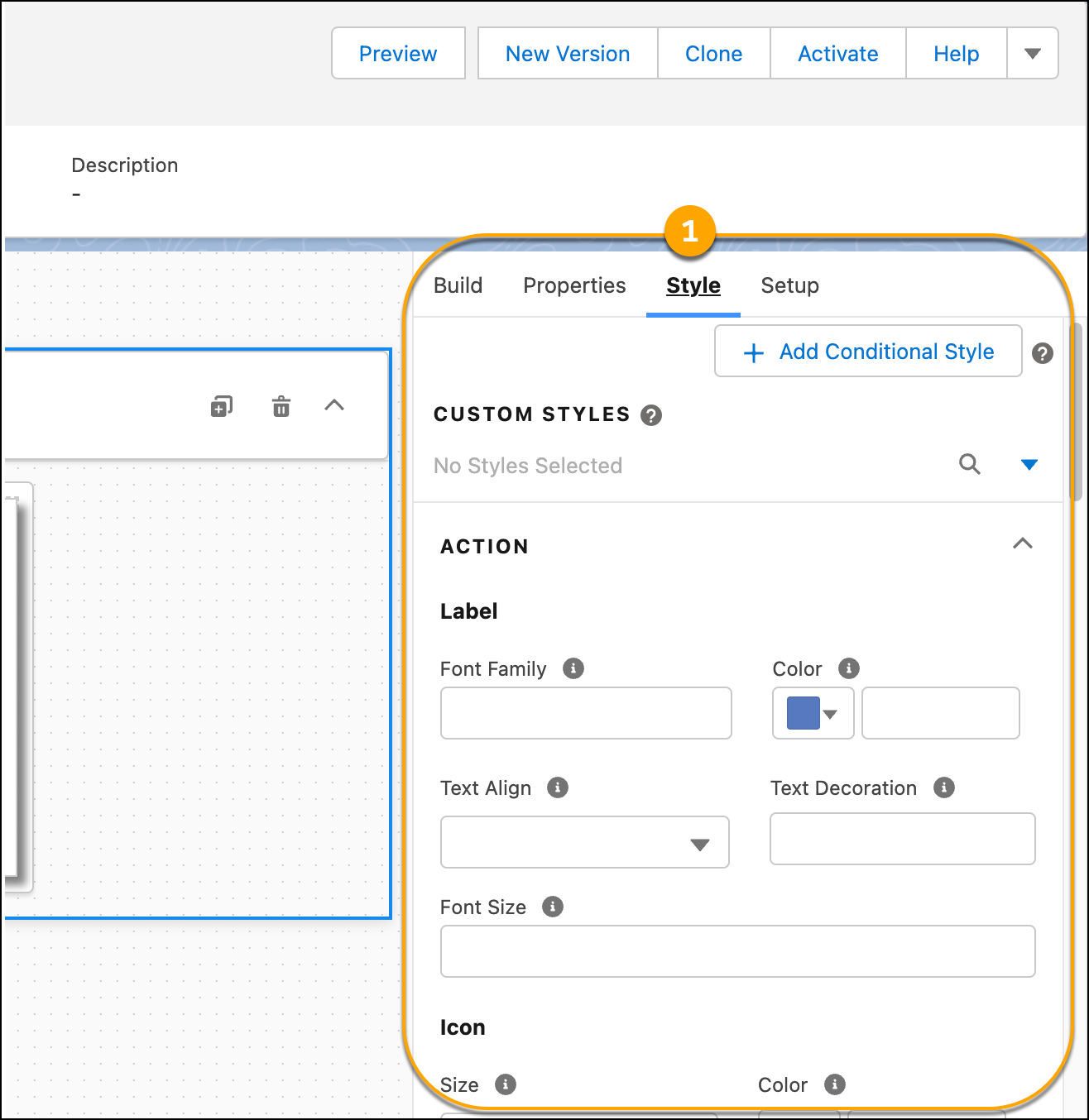Click the Font Size input field
This screenshot has height=1120, width=1089.
pyautogui.click(x=738, y=951)
